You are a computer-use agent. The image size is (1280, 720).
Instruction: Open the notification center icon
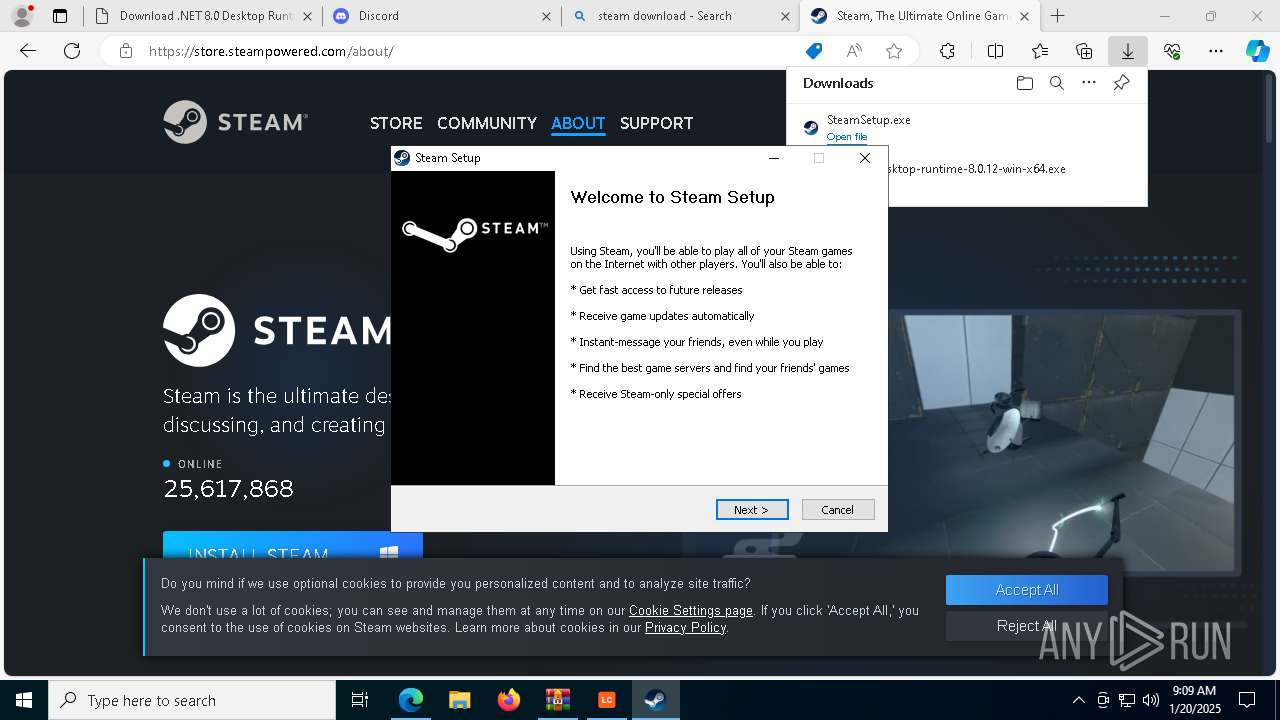click(x=1247, y=700)
